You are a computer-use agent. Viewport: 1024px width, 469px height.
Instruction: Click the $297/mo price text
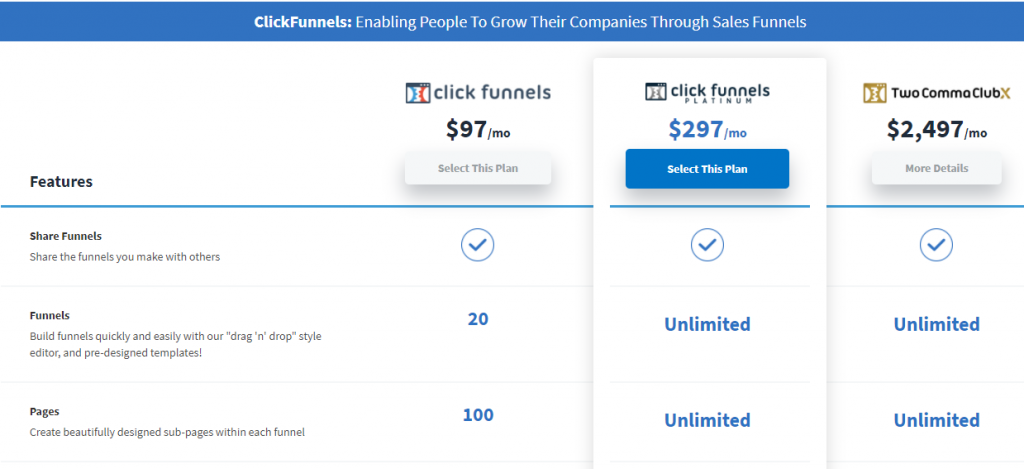pos(707,130)
